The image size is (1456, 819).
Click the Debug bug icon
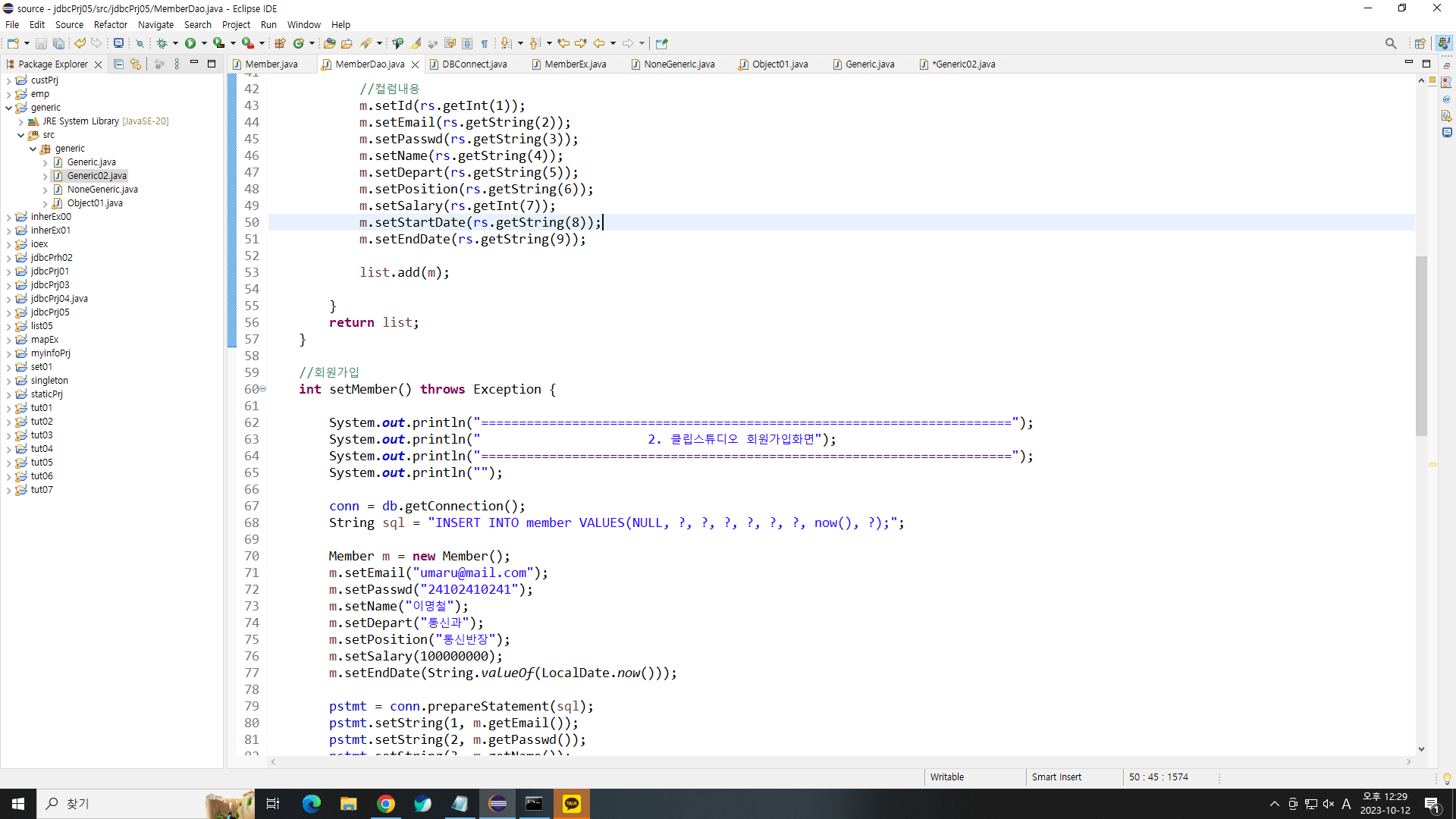162,43
